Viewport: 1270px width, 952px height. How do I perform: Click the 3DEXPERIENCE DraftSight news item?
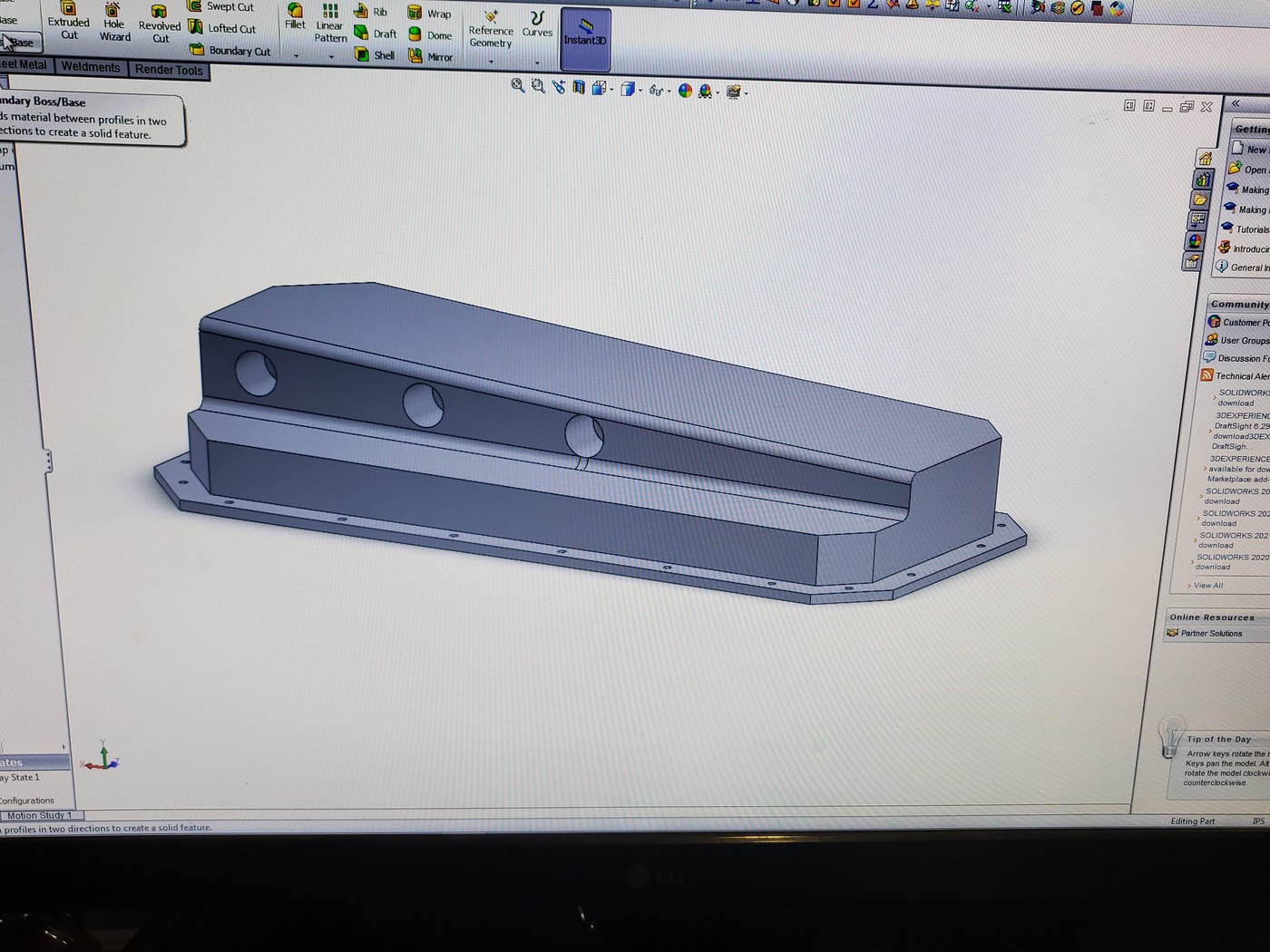pos(1239,431)
